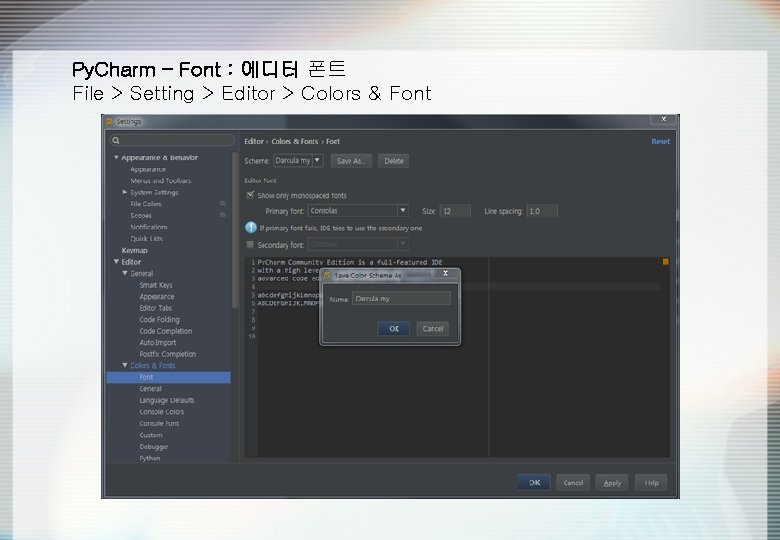Screen dimensions: 780x540
Task: Select Appearance under Appearance & Behavior
Action: [148, 169]
